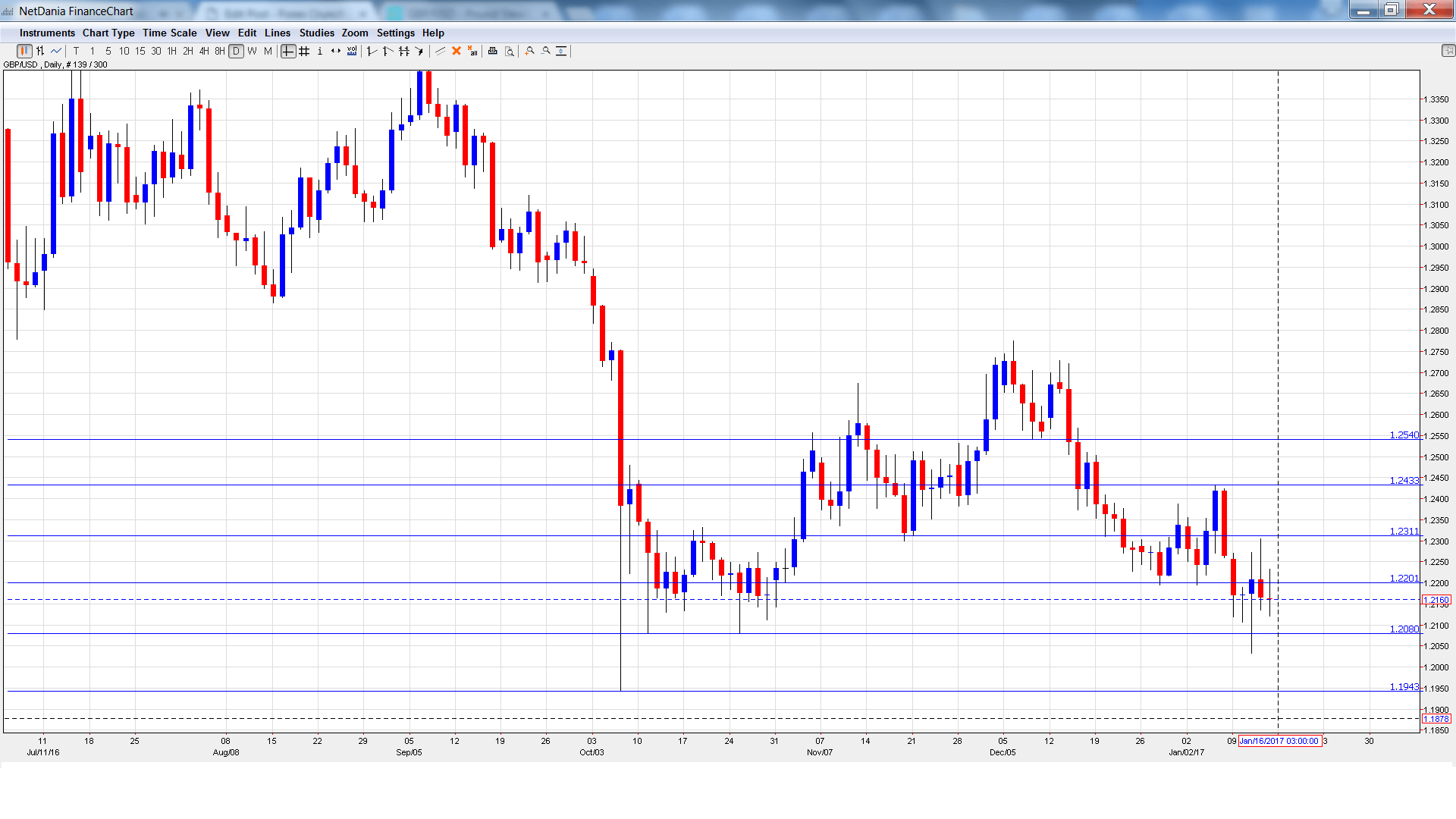Open the Instruments menu
The width and height of the screenshot is (1456, 819).
click(47, 33)
